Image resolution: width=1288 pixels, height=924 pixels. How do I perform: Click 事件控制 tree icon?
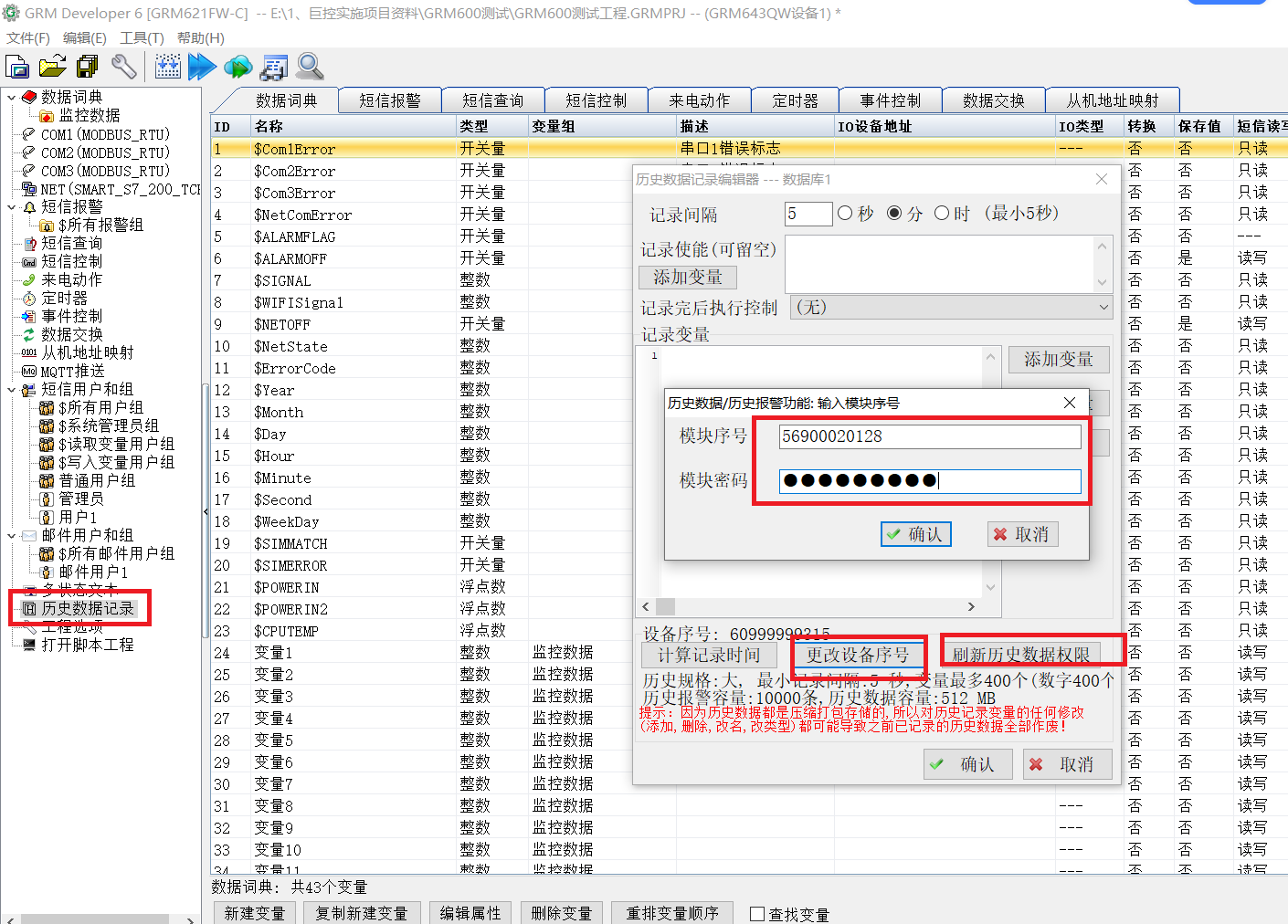click(x=29, y=317)
